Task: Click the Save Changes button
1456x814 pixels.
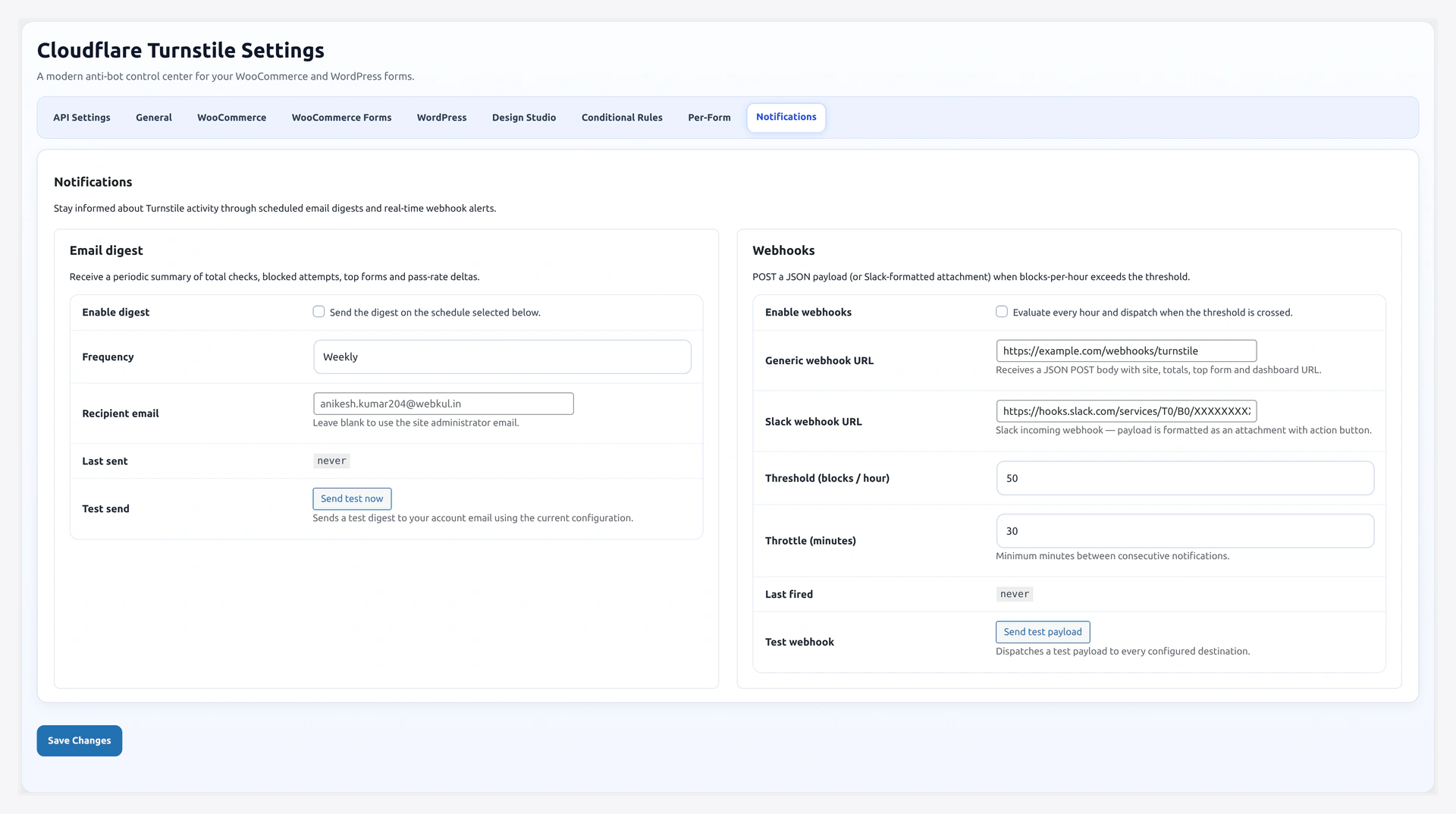Action: tap(80, 740)
